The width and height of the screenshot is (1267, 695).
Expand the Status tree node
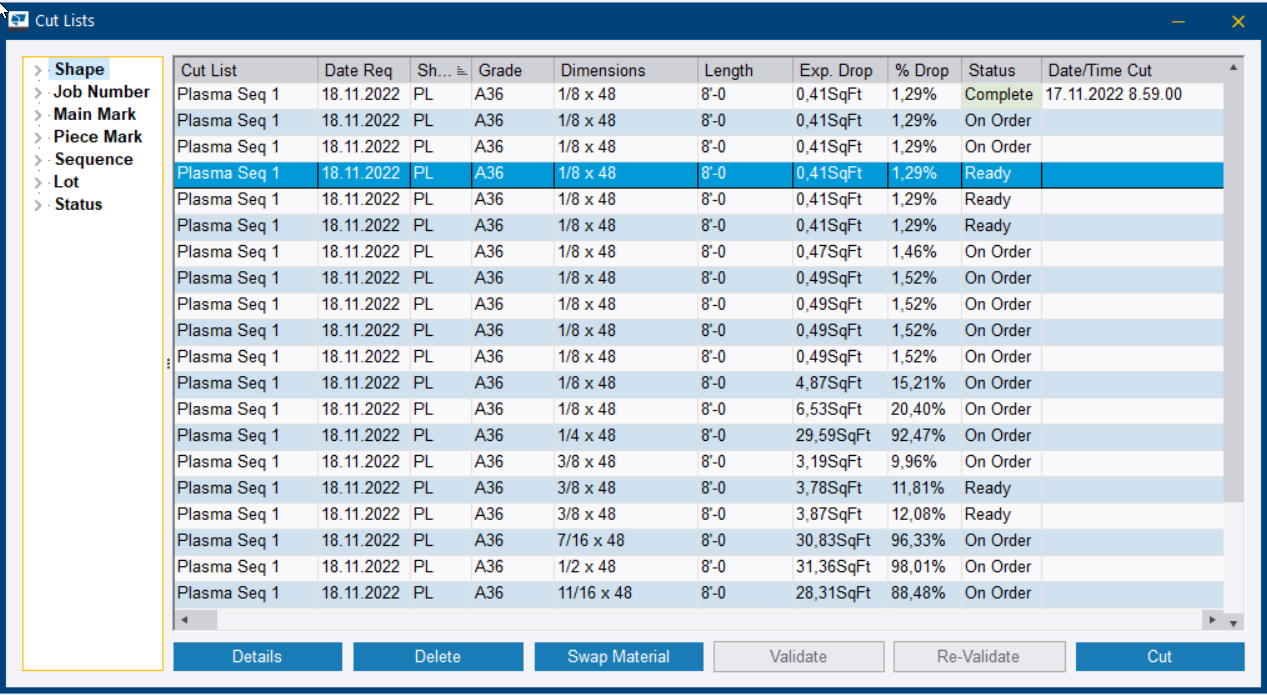[x=37, y=204]
